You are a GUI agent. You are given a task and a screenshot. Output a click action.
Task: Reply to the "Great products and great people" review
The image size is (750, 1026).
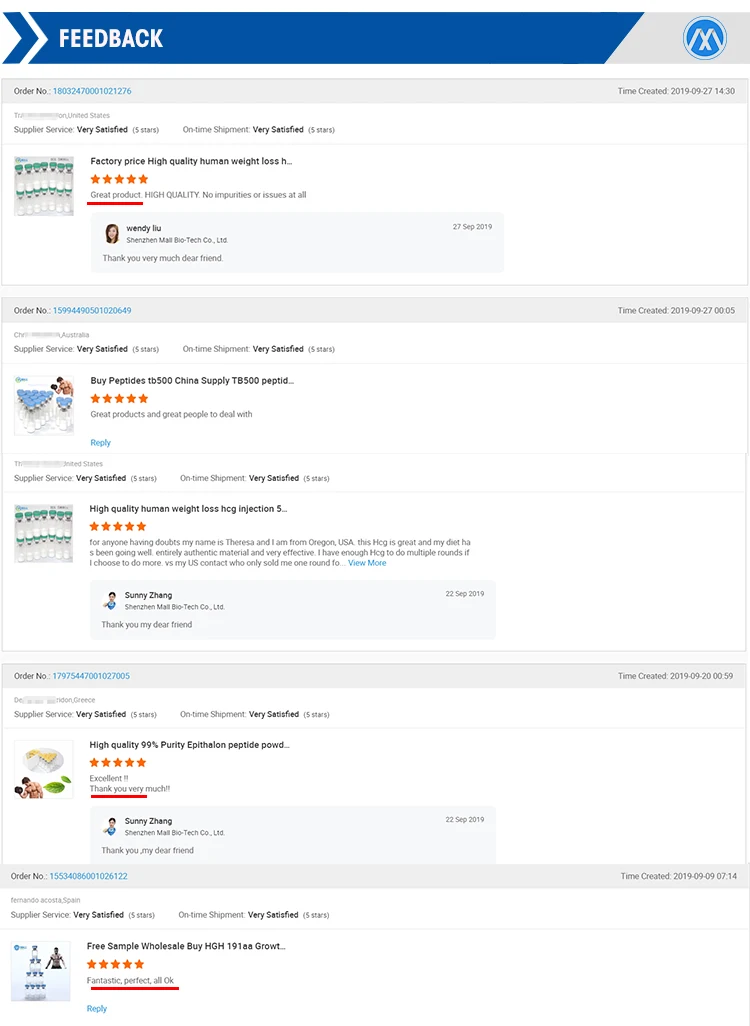click(101, 442)
